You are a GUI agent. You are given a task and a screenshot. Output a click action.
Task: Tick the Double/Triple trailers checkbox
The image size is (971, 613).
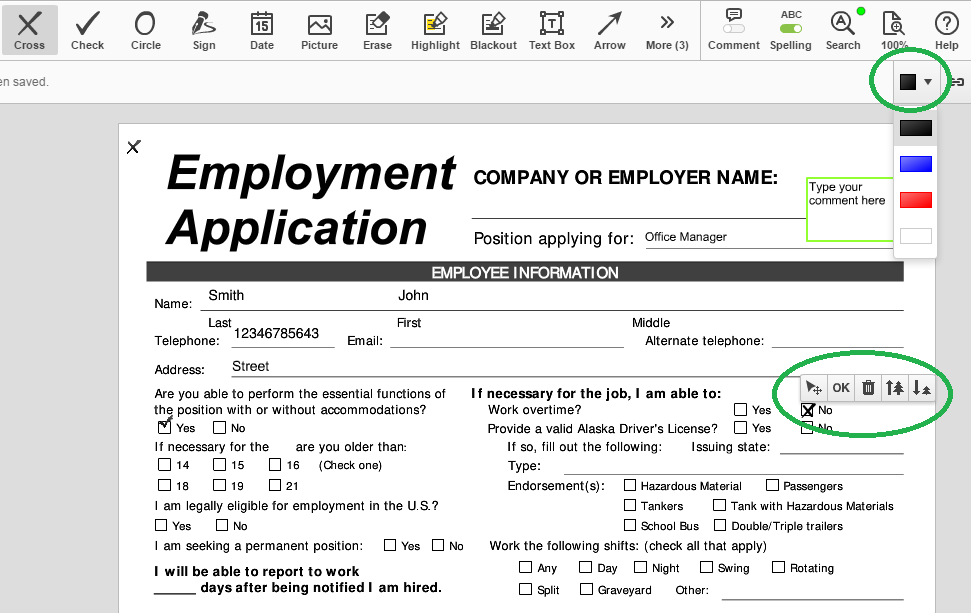(720, 525)
